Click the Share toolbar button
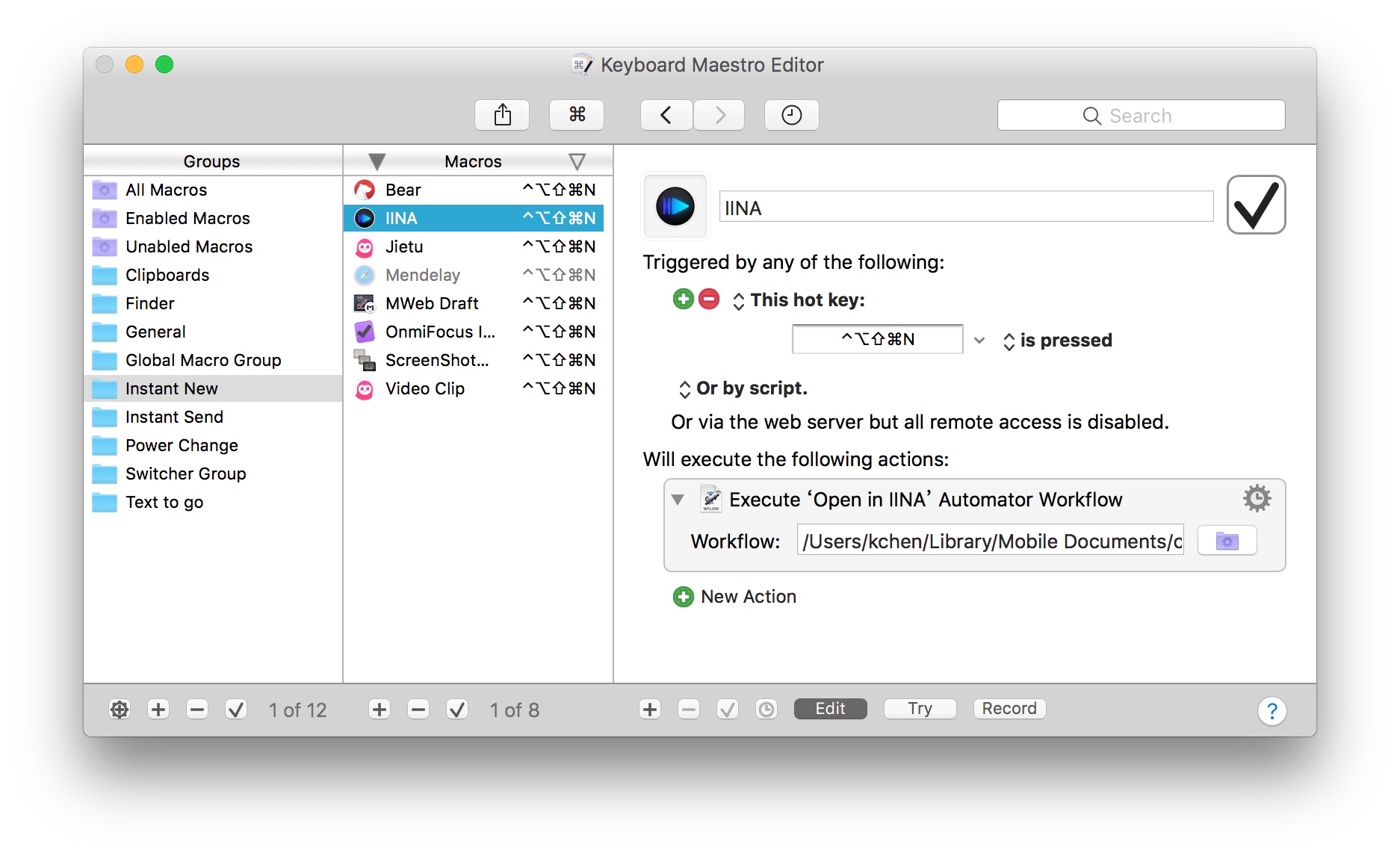Viewport: 1400px width, 856px height. 502,115
